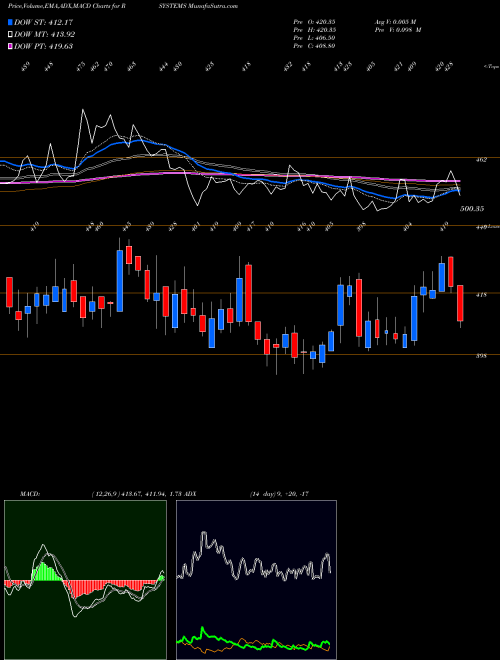Screen dimensions: 500x660
Task: Click the 500.35 value near EMA chart
Action: pyautogui.click(x=472, y=209)
